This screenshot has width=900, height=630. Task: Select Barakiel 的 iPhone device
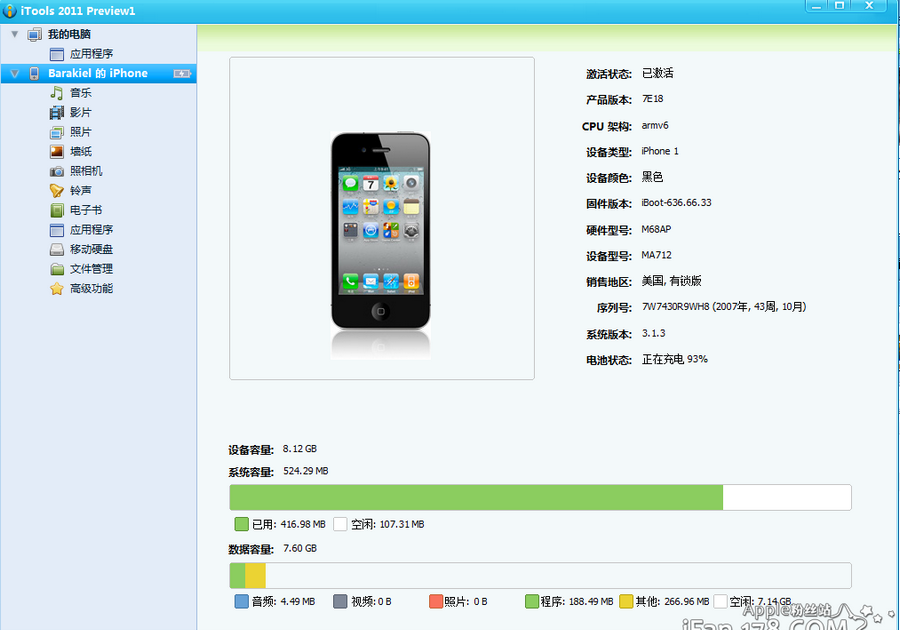pyautogui.click(x=98, y=73)
